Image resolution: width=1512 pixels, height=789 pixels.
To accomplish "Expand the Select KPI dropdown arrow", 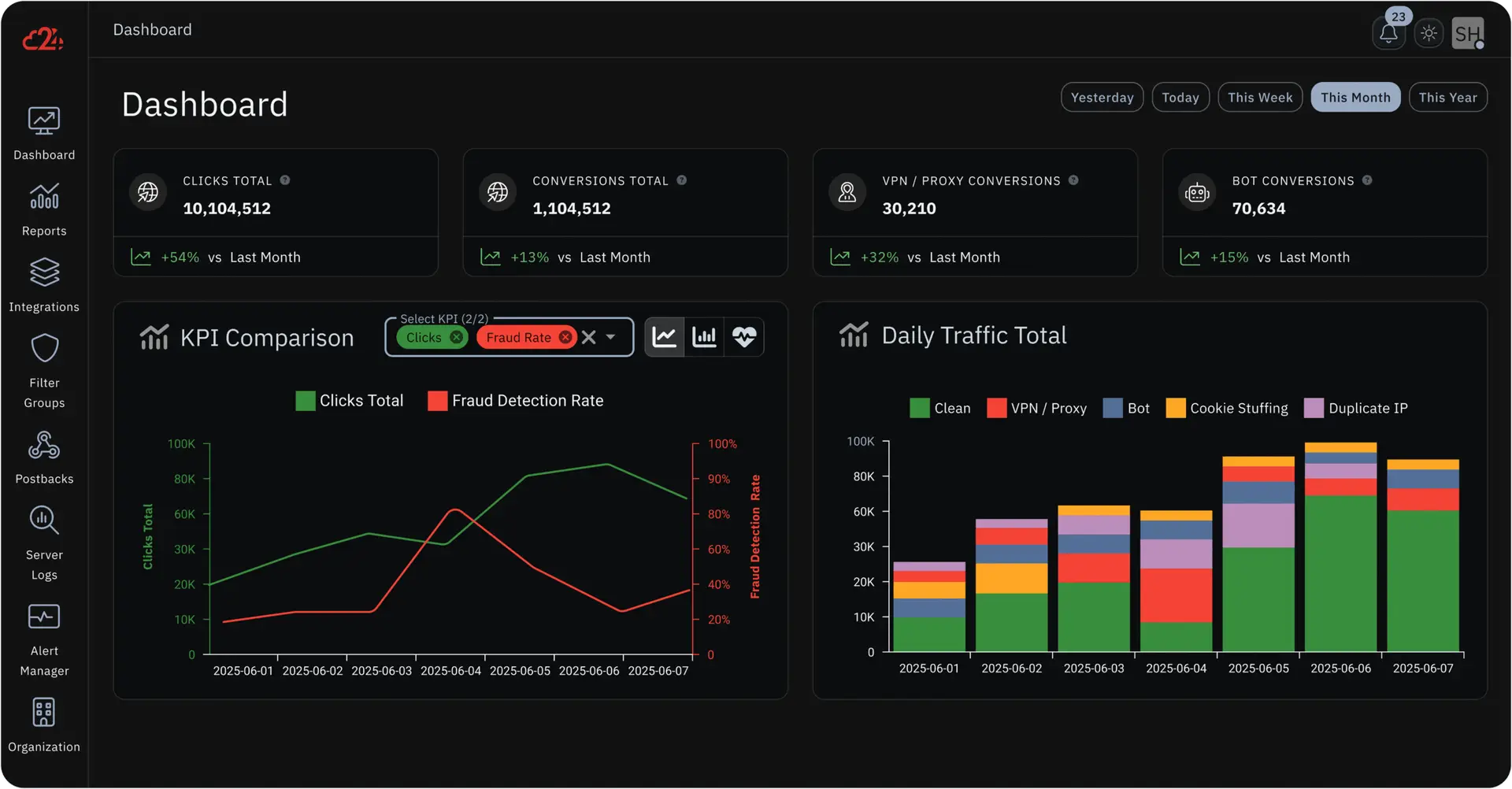I will [610, 337].
